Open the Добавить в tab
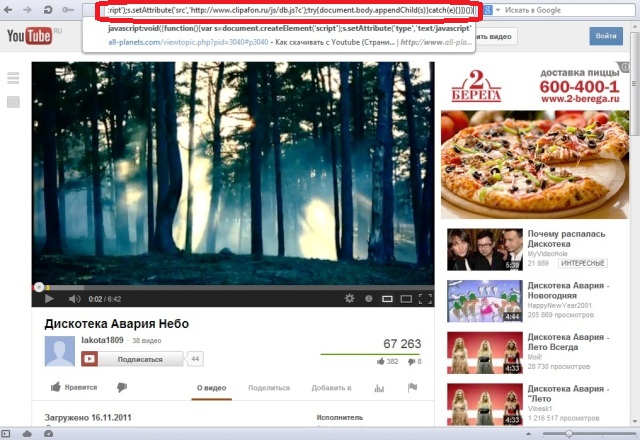The image size is (640, 440). coord(331,388)
